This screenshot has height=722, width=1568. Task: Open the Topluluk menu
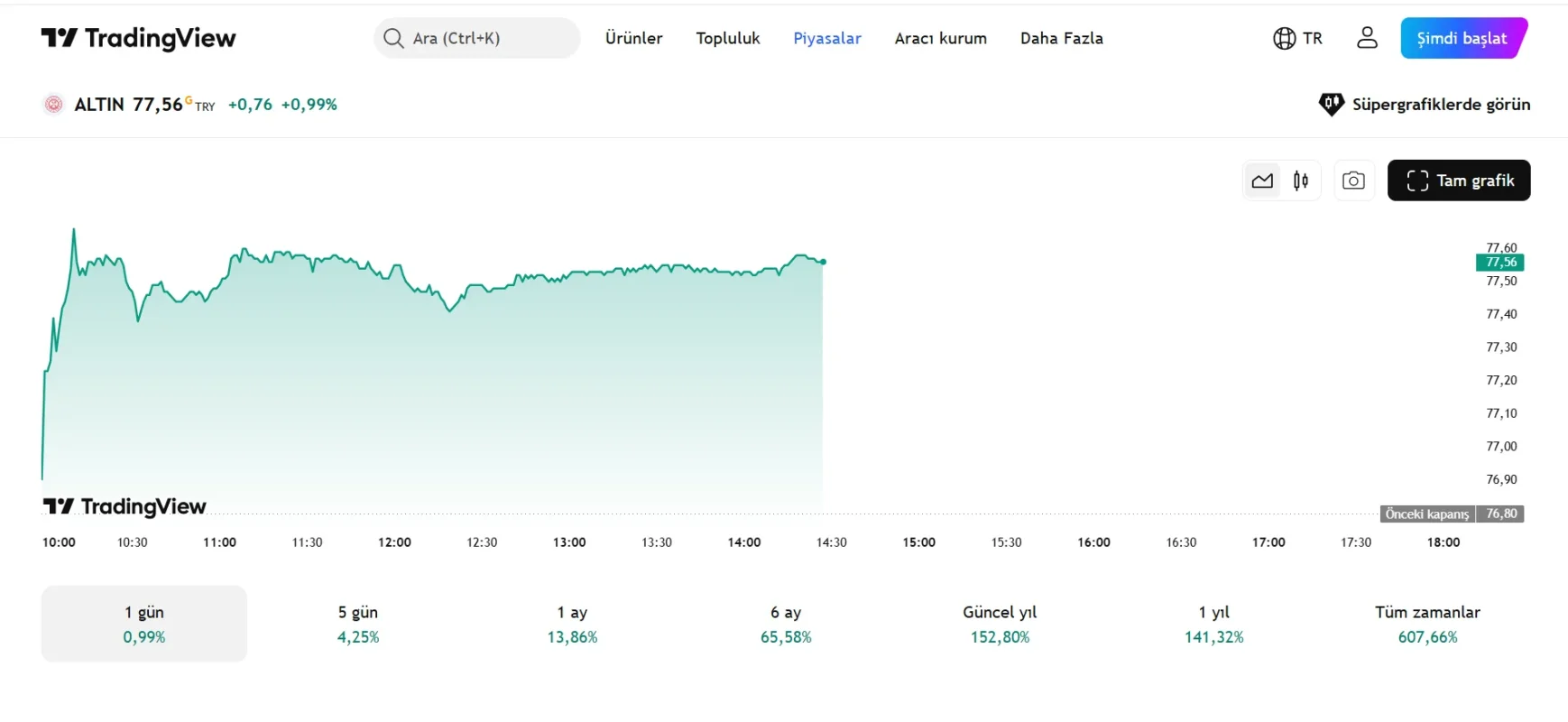coord(727,38)
